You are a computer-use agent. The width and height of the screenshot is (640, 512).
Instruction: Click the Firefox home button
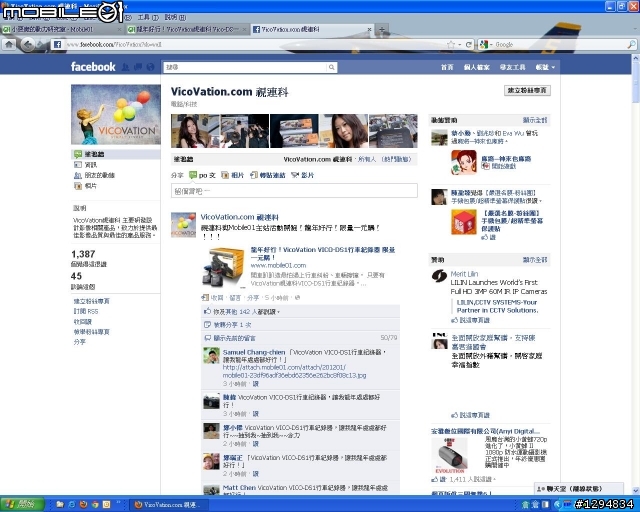pos(9,44)
